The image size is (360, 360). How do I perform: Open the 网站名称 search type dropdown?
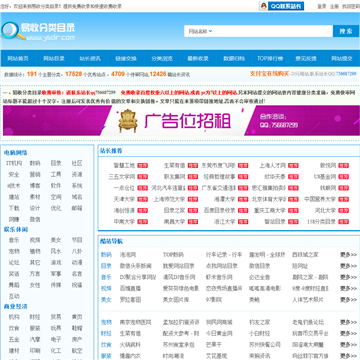[201, 31]
